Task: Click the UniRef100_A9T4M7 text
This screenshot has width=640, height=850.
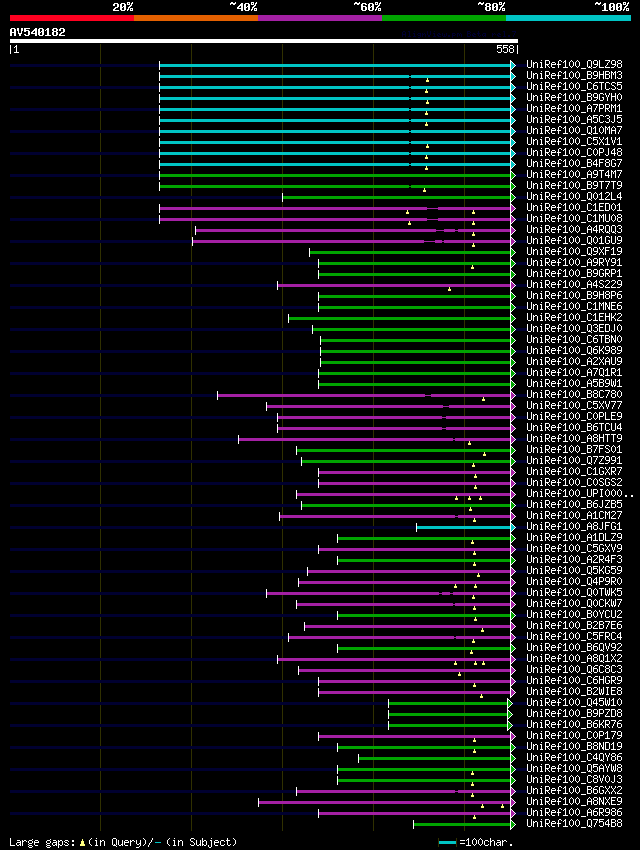Action: [x=574, y=175]
